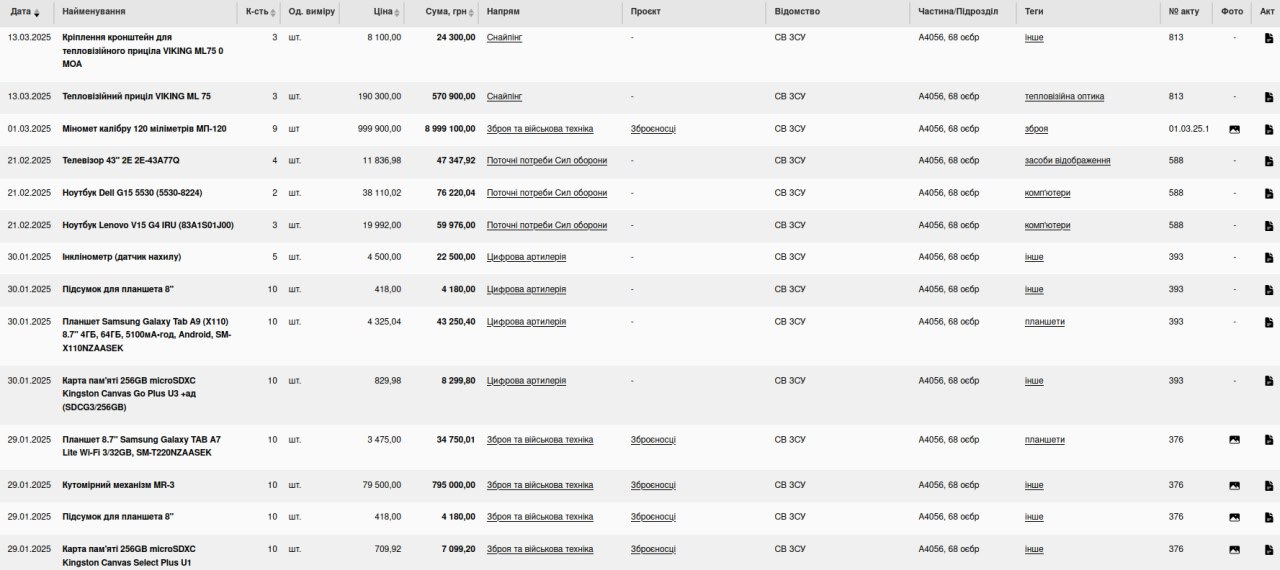Open act document for Міномет калібру 120 мм
Viewport: 1280px width, 570px height.
point(1268,129)
